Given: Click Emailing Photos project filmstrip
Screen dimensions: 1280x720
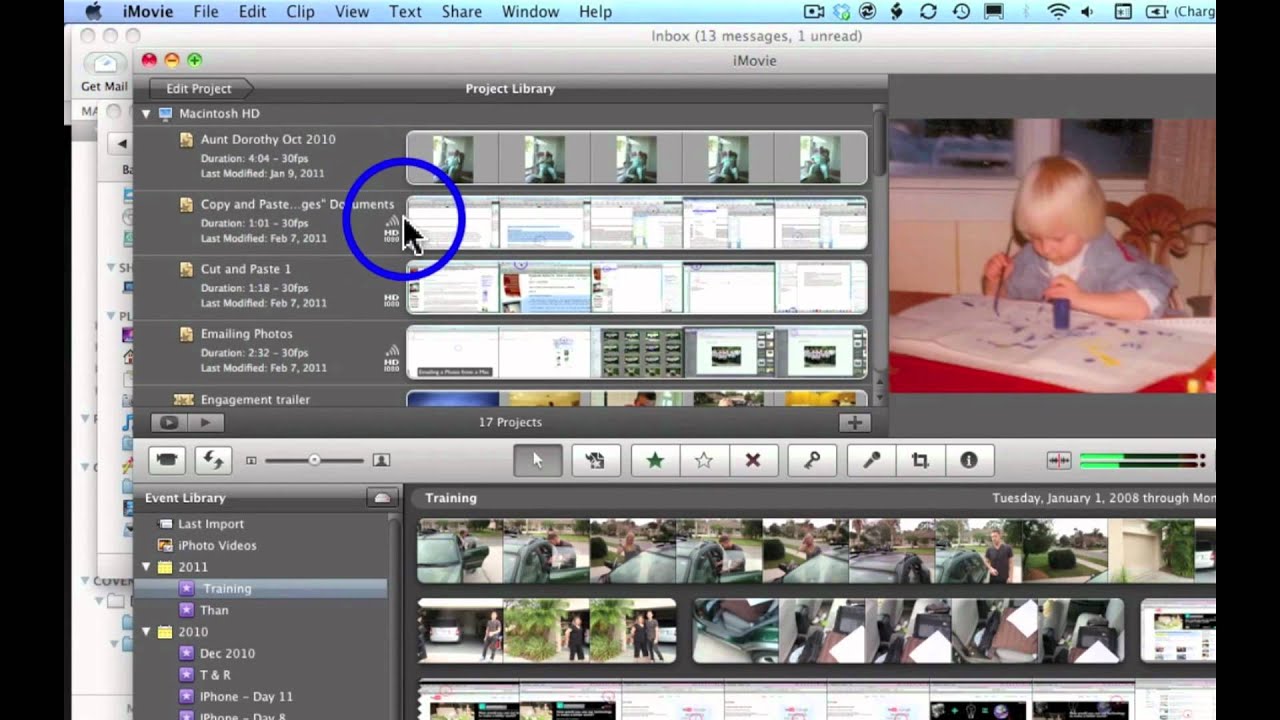Looking at the screenshot, I should (637, 353).
